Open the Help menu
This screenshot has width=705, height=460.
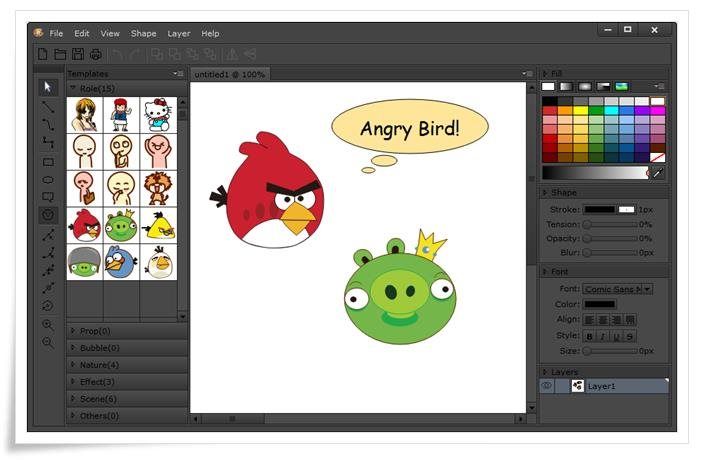pyautogui.click(x=210, y=33)
